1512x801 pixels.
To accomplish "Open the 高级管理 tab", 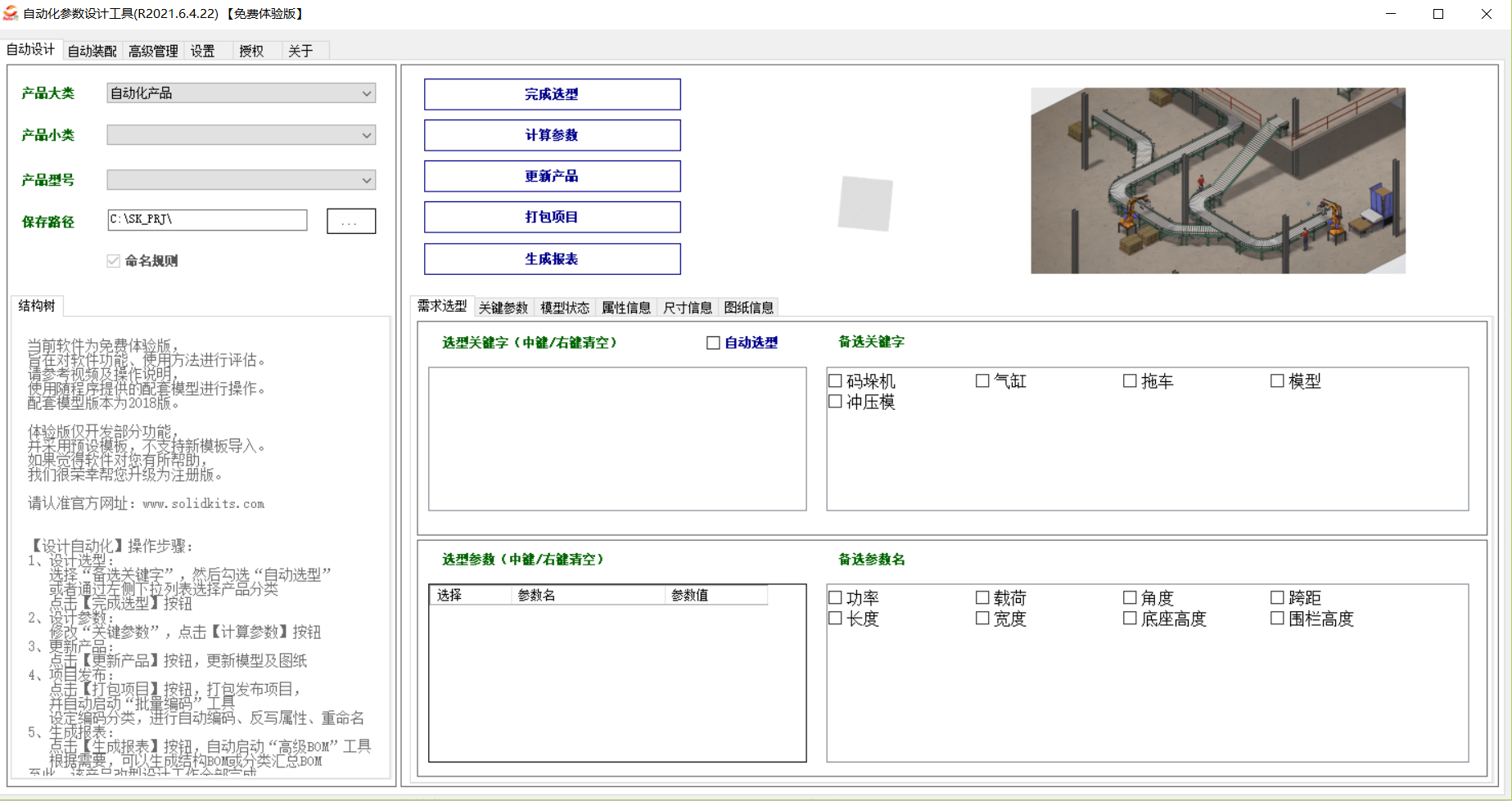I will [x=153, y=51].
